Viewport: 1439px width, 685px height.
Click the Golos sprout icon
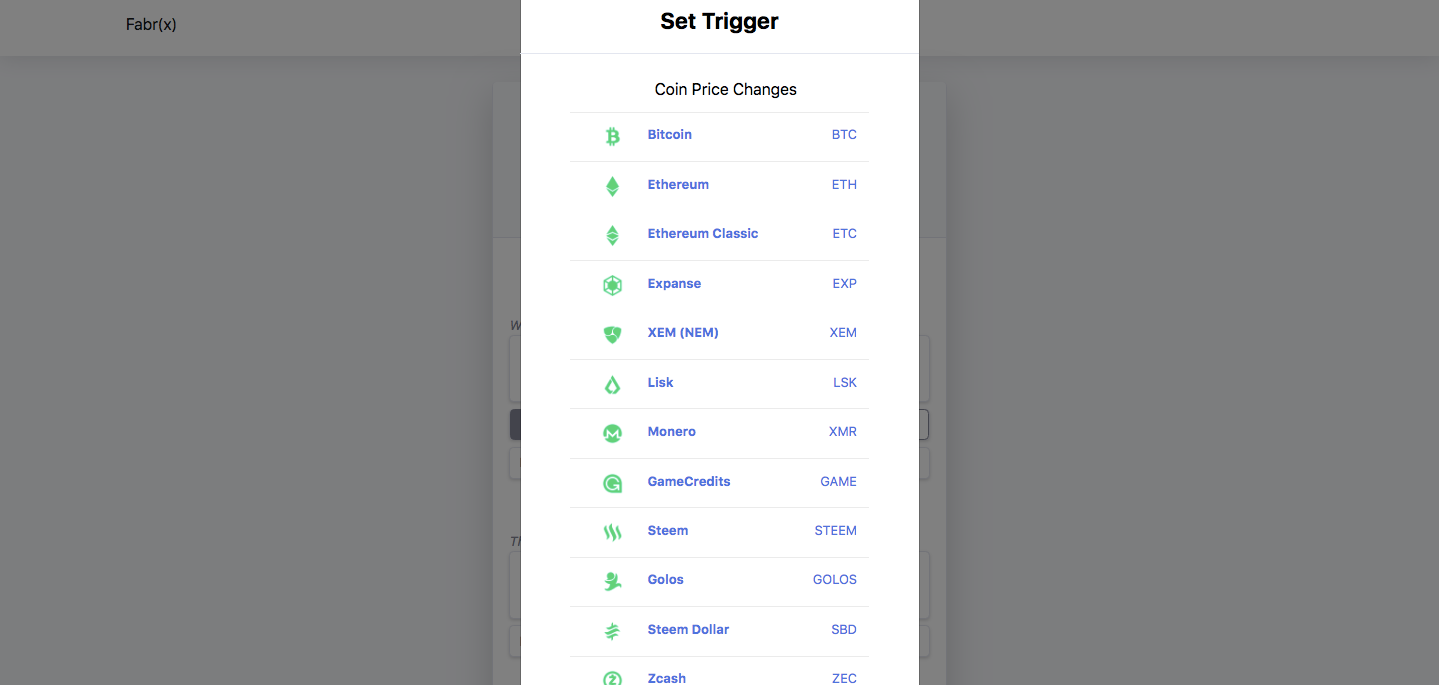coord(612,581)
